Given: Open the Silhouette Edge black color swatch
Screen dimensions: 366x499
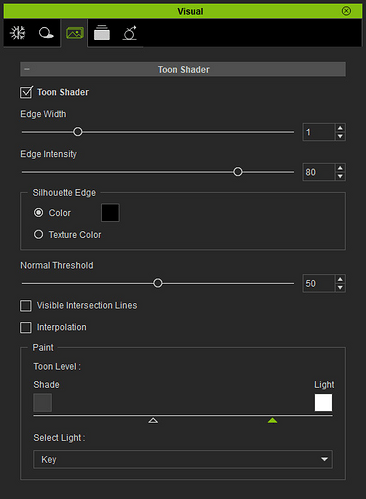Looking at the screenshot, I should 110,213.
